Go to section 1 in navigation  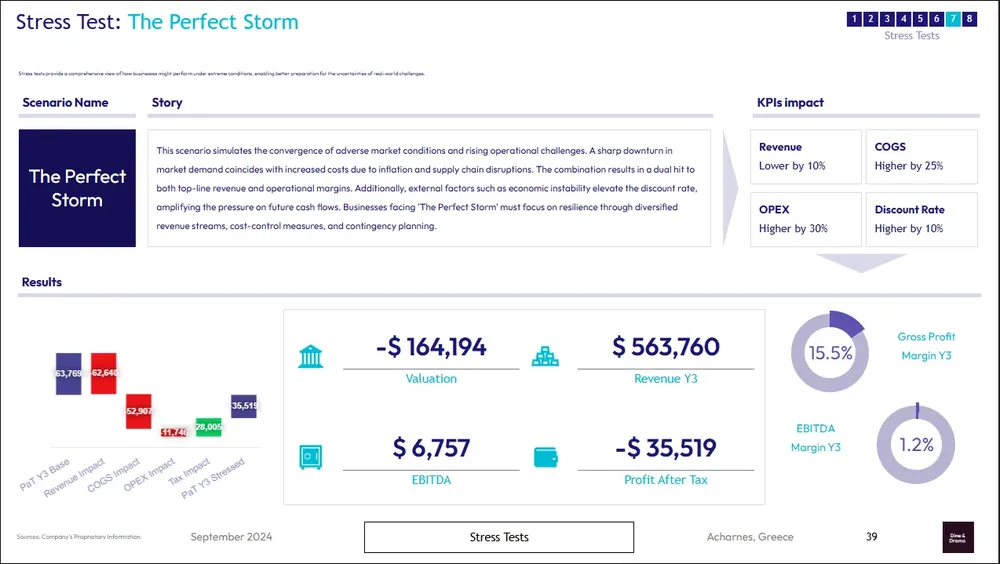(855, 18)
